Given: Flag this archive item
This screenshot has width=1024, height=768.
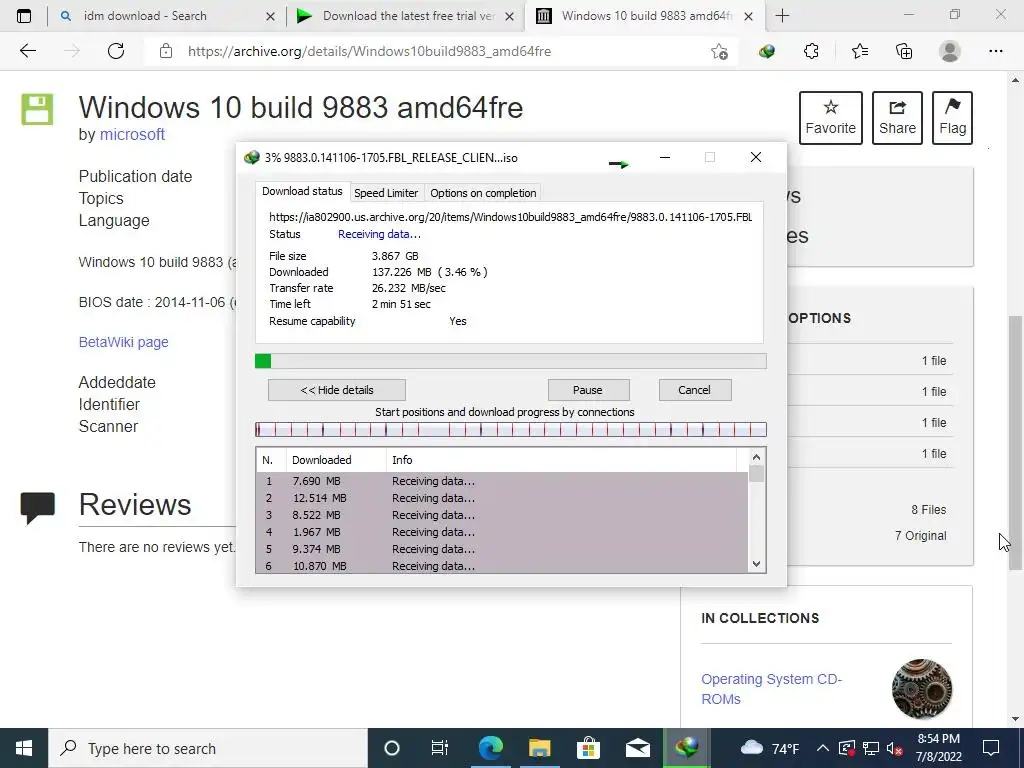Looking at the screenshot, I should click(x=952, y=118).
